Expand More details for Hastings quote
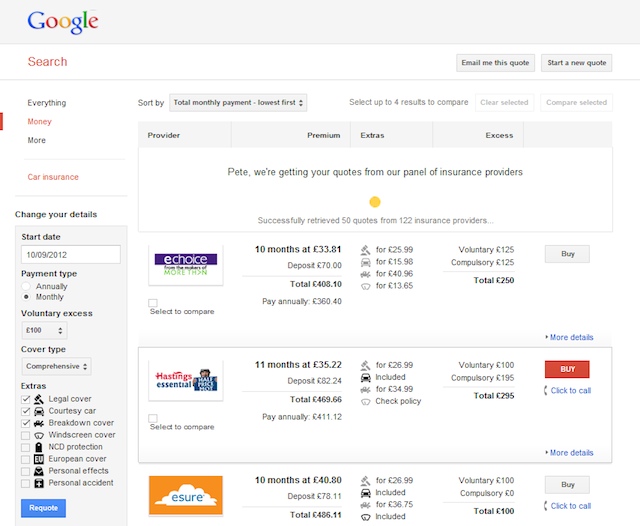The height and width of the screenshot is (526, 640). point(569,453)
